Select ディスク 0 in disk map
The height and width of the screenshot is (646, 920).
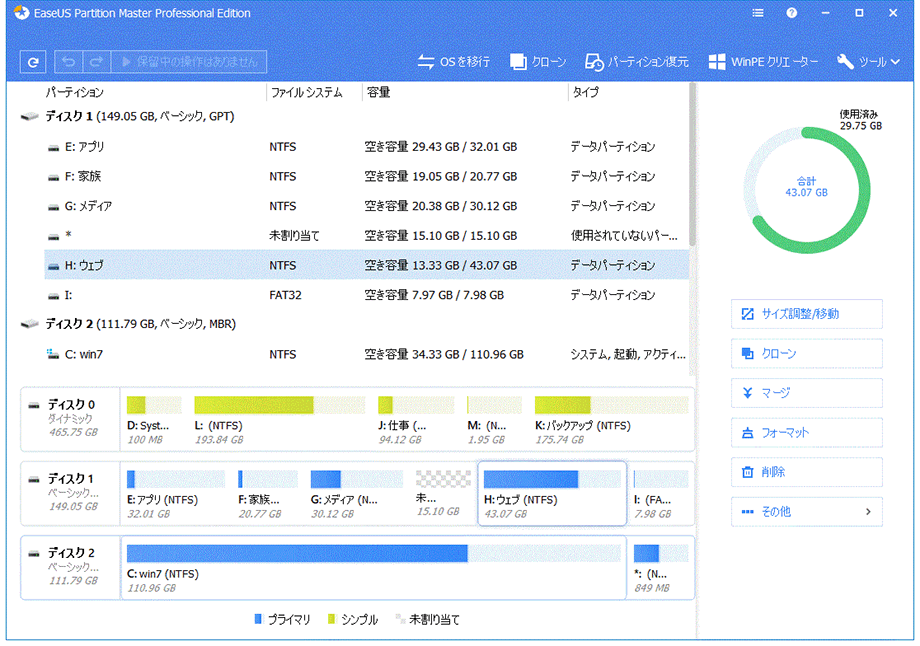pyautogui.click(x=71, y=419)
